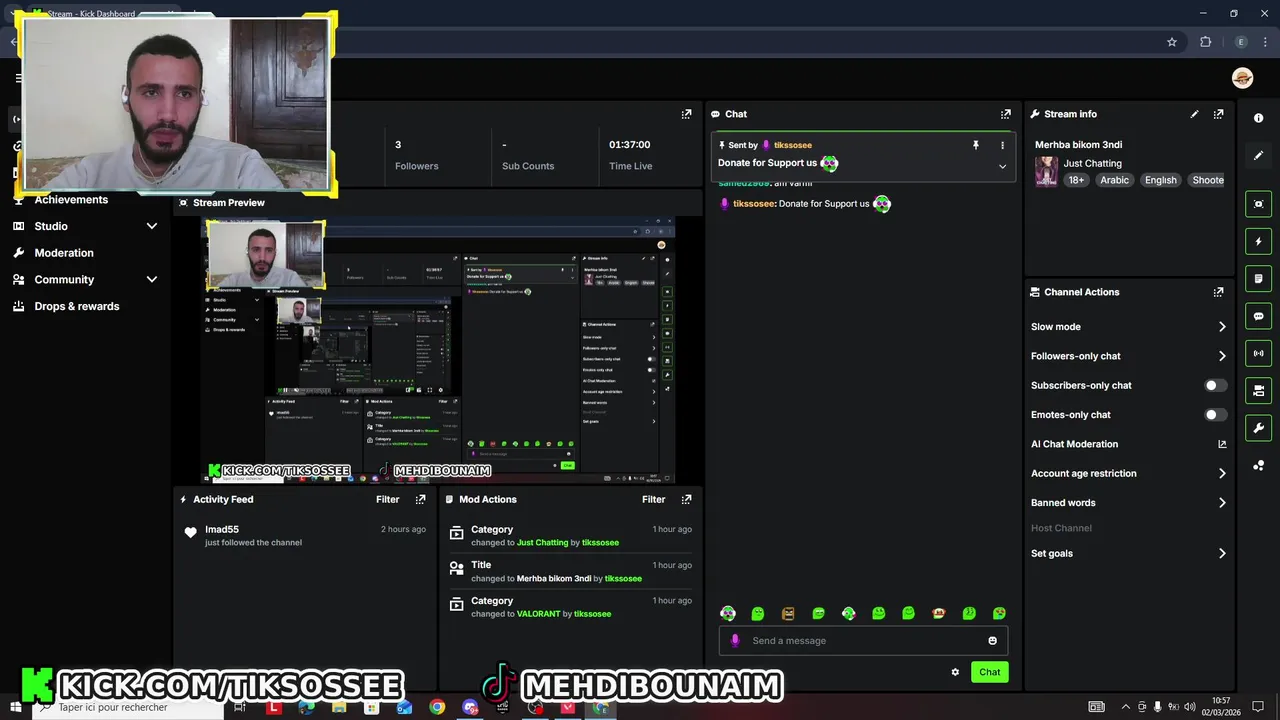Open the AI Chat Moderation external link icon
The width and height of the screenshot is (1280, 720).
pos(1221,444)
